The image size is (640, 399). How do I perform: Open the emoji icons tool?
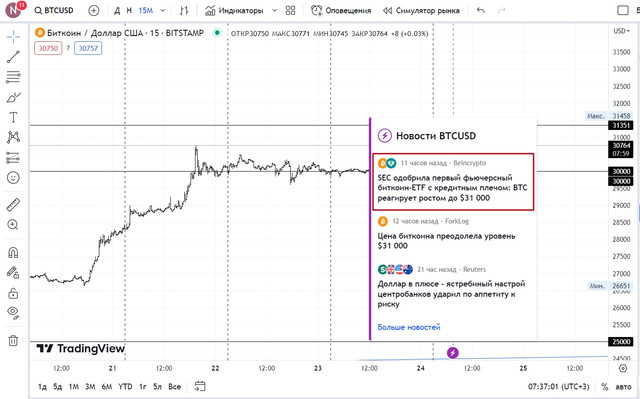13,177
